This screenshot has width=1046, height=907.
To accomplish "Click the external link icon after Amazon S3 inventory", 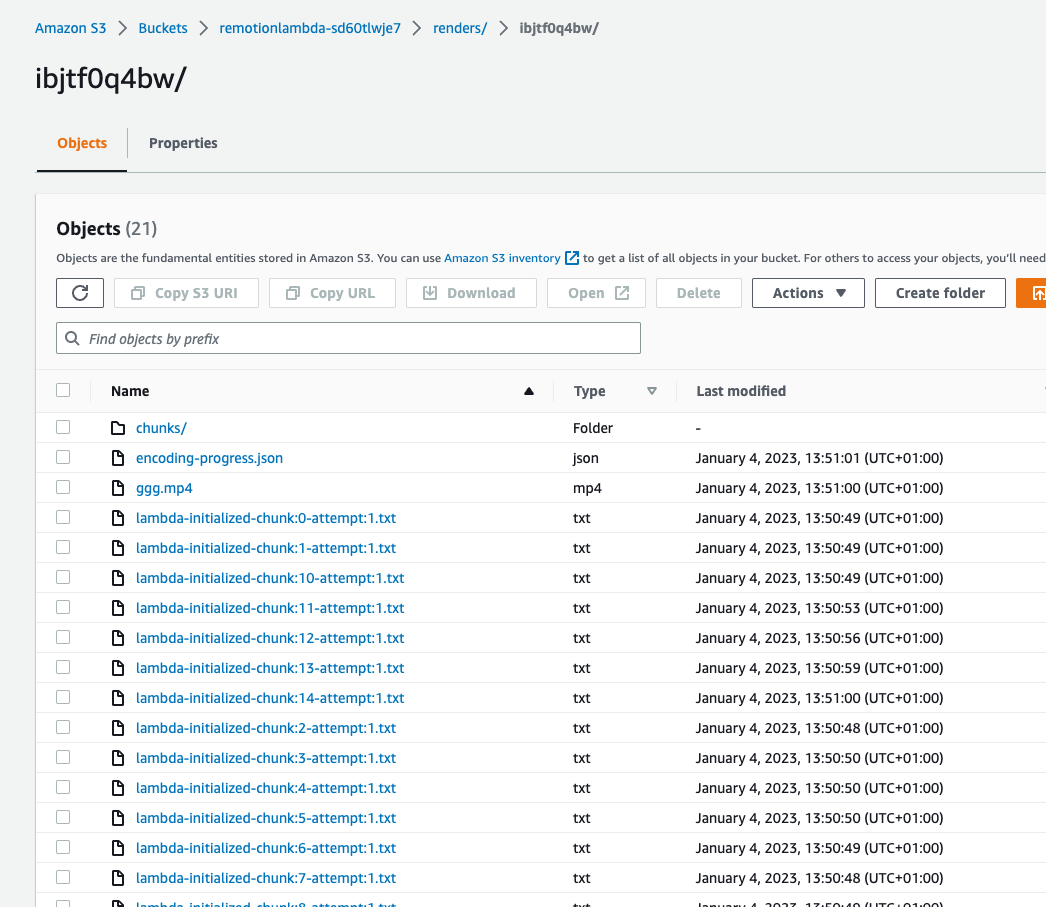I will [x=572, y=258].
